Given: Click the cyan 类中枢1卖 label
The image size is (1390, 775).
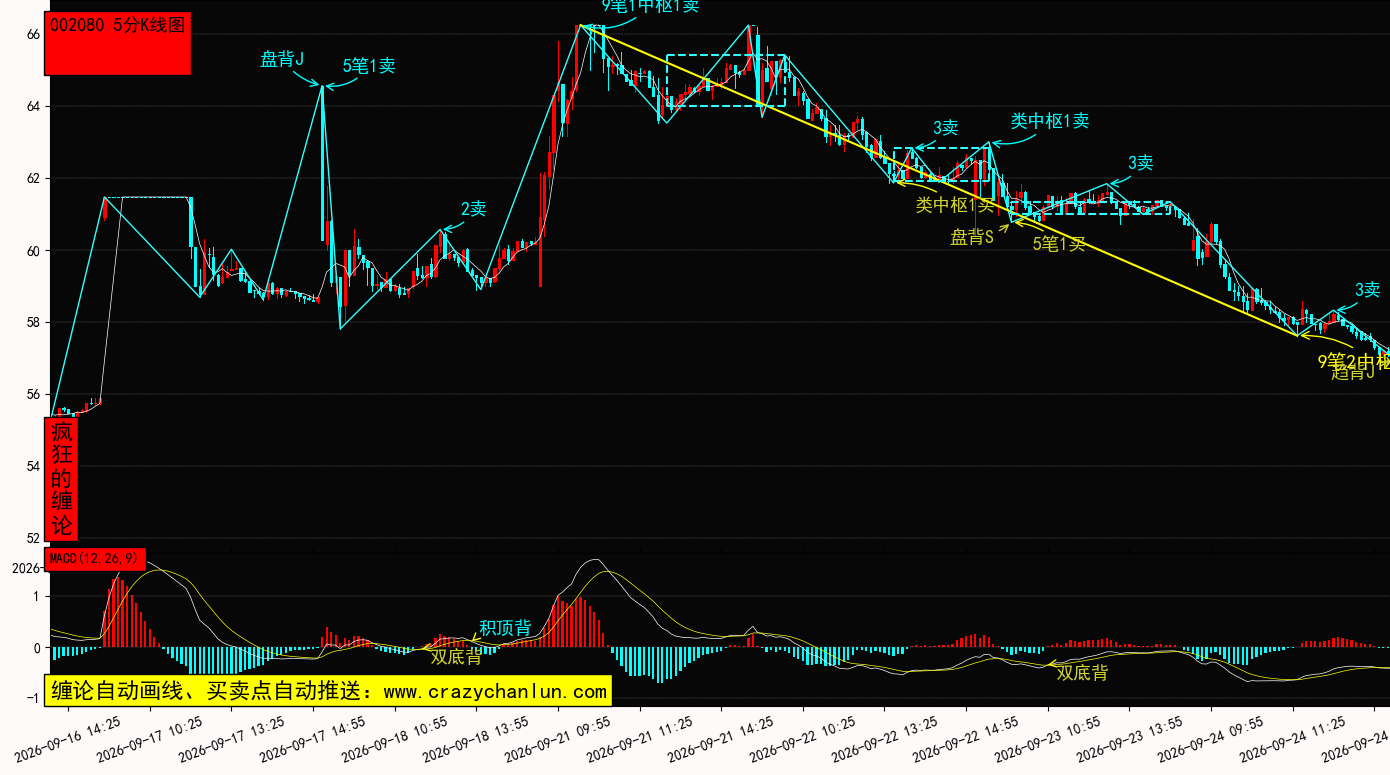Looking at the screenshot, I should point(1049,121).
